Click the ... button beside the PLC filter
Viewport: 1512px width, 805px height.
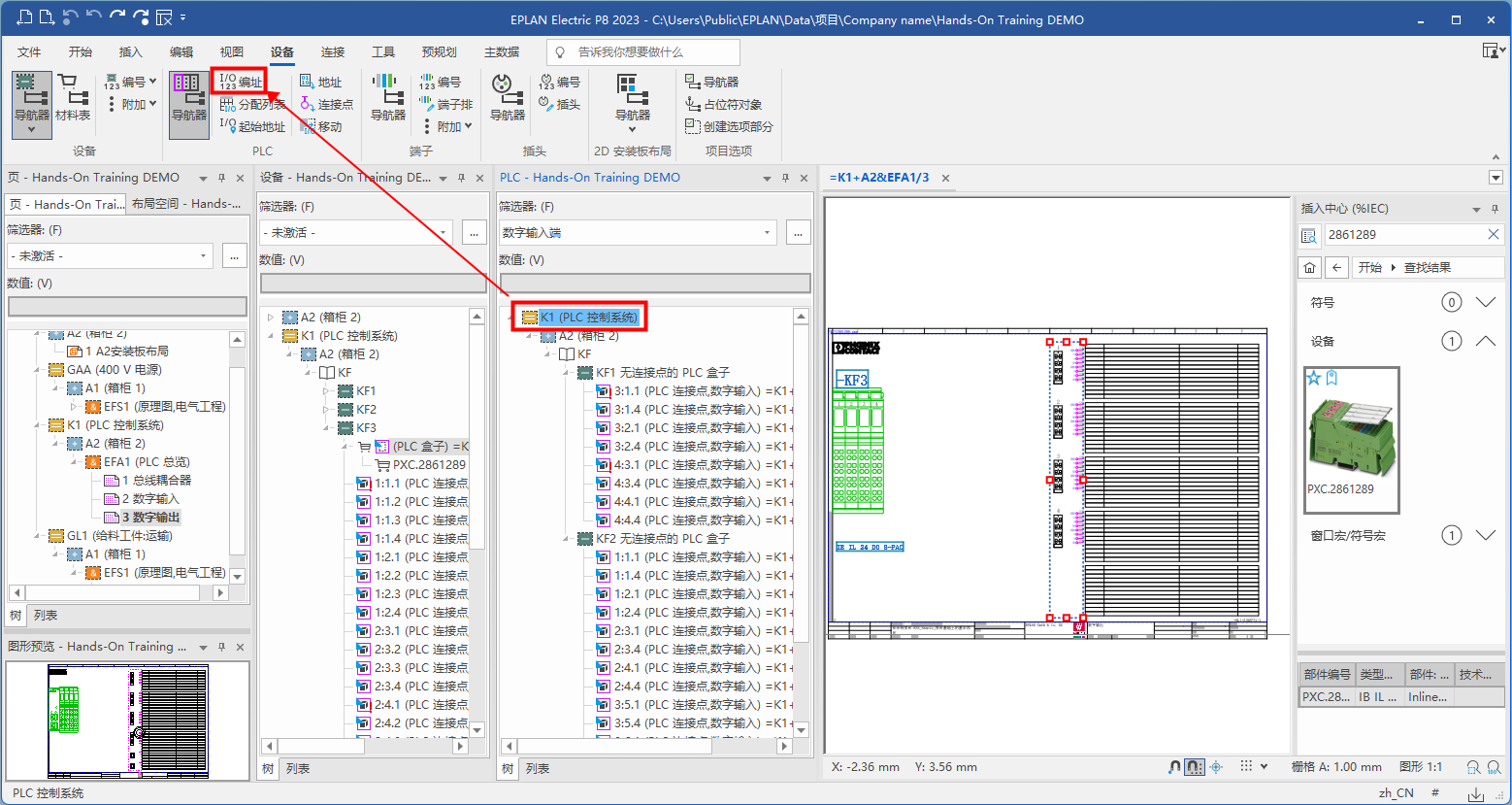pyautogui.click(x=798, y=233)
